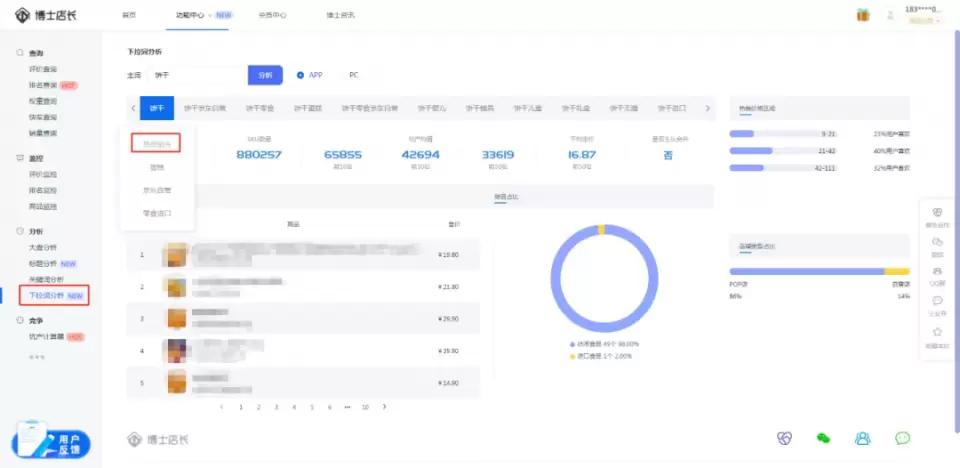Open the account dropdown under 183 number
Viewport: 960px width, 468px height.
click(925, 21)
